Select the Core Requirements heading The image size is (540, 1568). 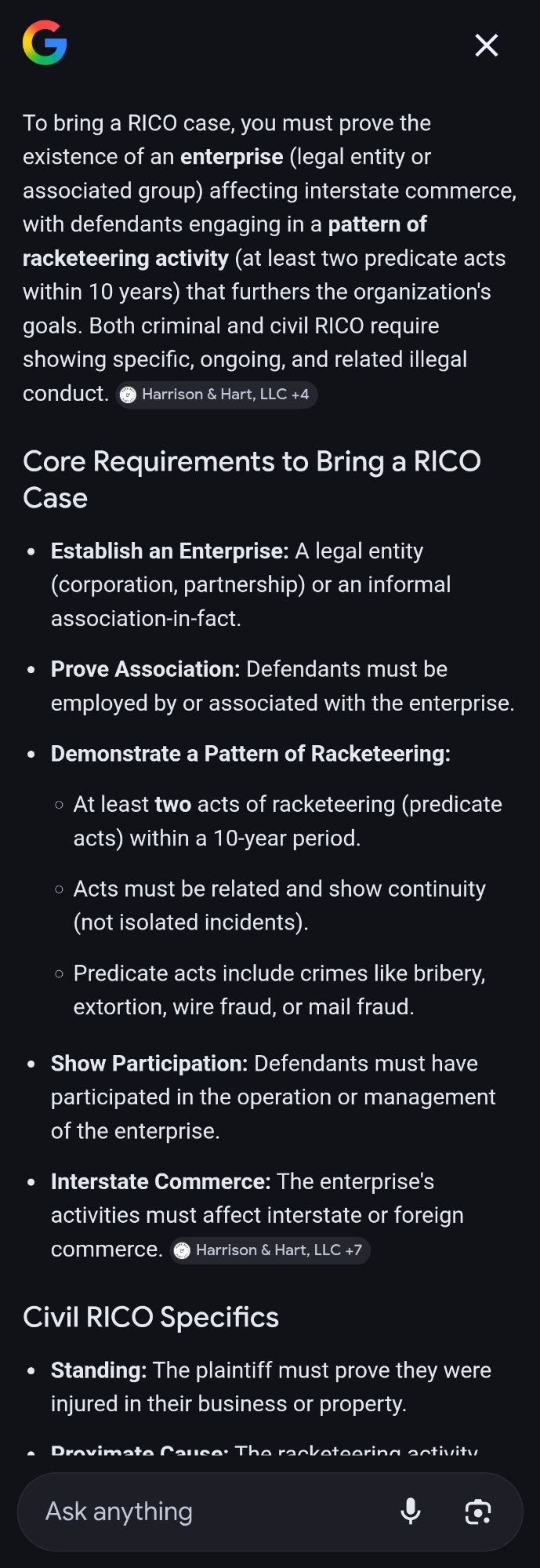(x=251, y=478)
